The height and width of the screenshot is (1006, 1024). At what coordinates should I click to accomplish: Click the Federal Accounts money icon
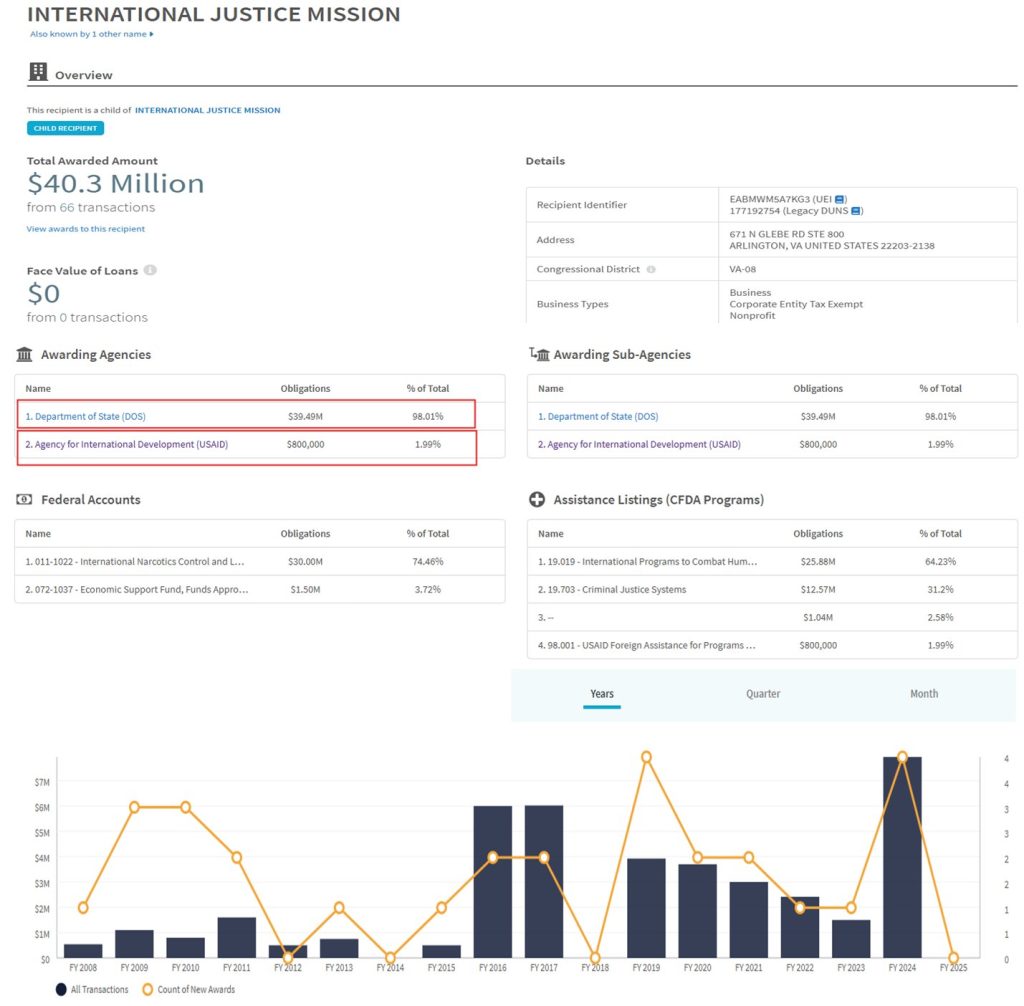[x=25, y=500]
